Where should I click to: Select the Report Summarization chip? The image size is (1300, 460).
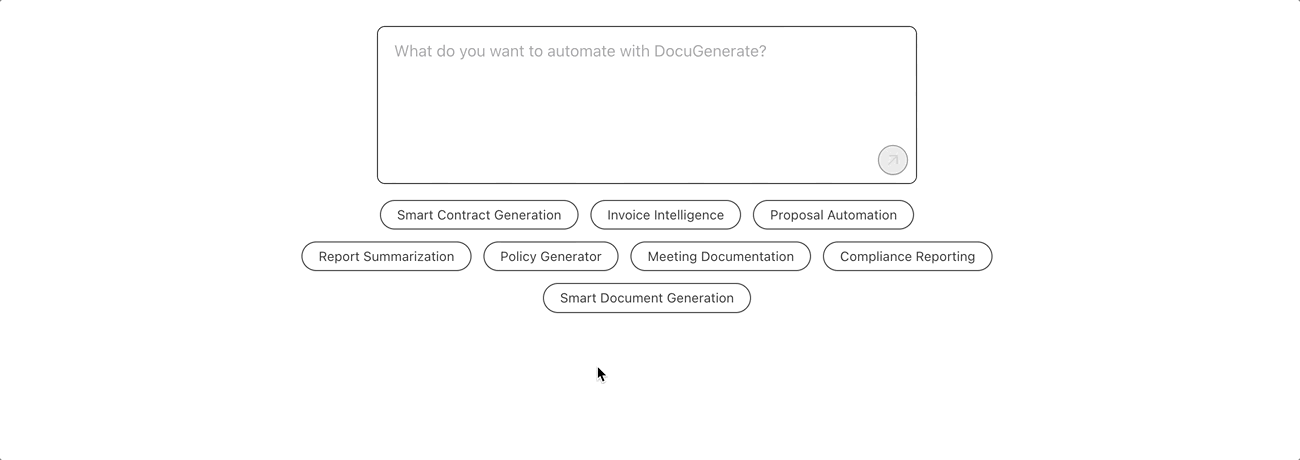(386, 257)
